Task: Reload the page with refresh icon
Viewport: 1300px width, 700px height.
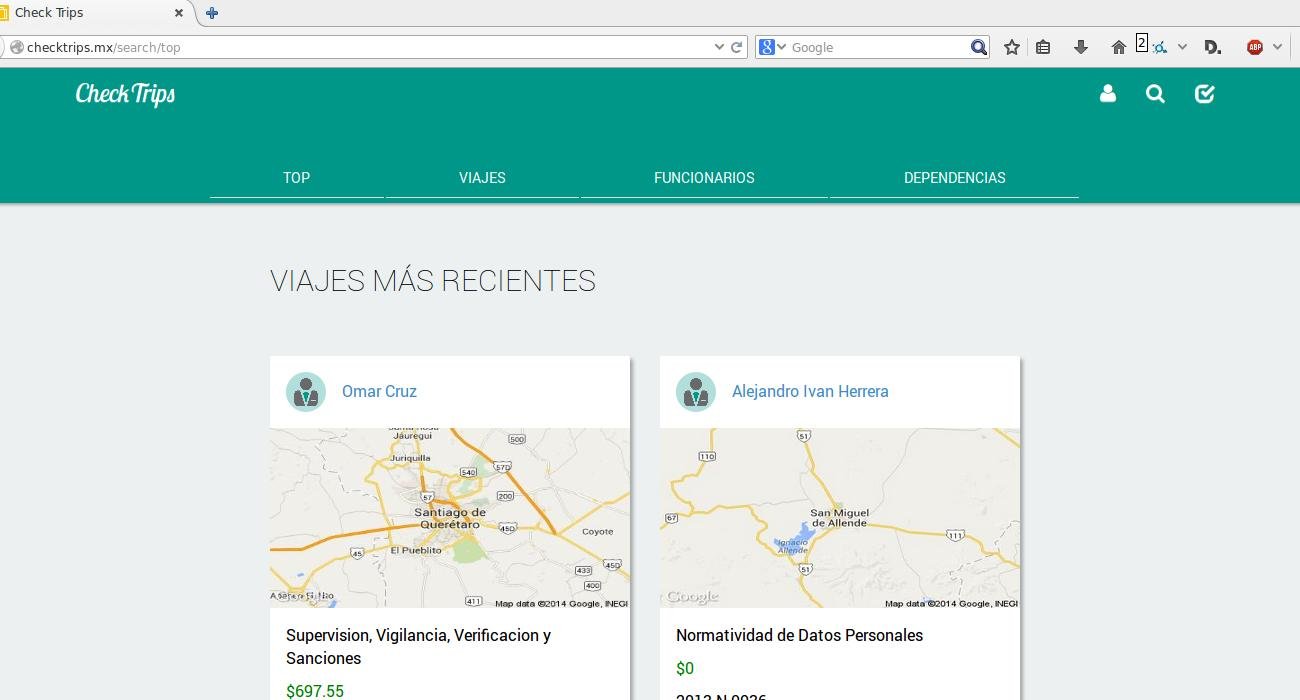Action: [737, 47]
